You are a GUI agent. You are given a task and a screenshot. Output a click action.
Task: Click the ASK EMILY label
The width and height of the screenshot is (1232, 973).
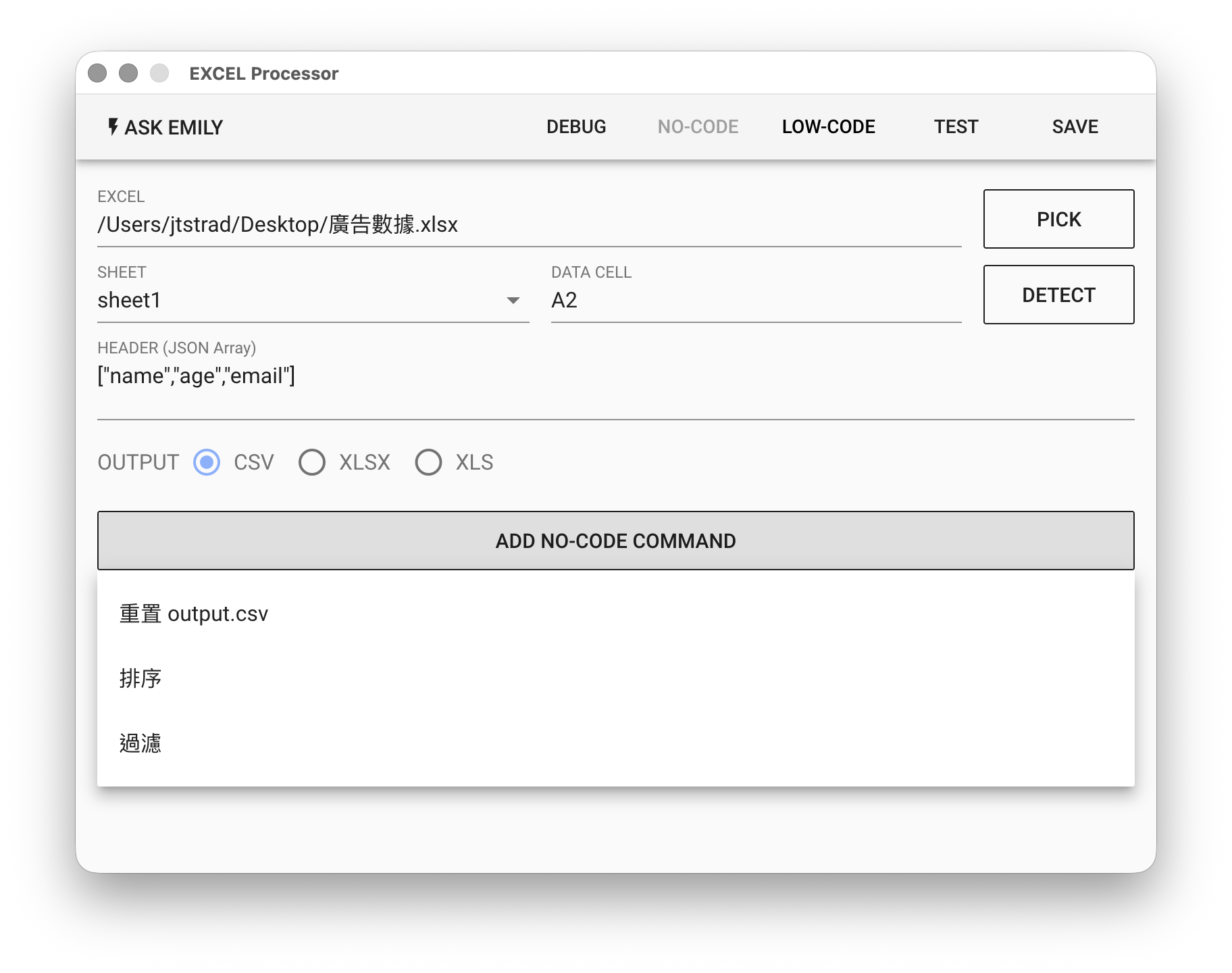pyautogui.click(x=174, y=127)
